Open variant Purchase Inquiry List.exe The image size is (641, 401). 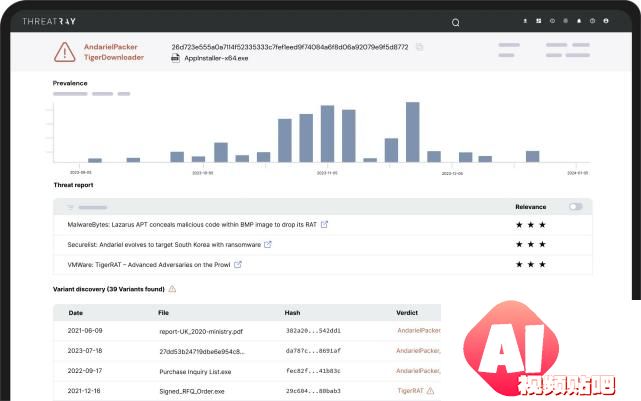tap(195, 372)
